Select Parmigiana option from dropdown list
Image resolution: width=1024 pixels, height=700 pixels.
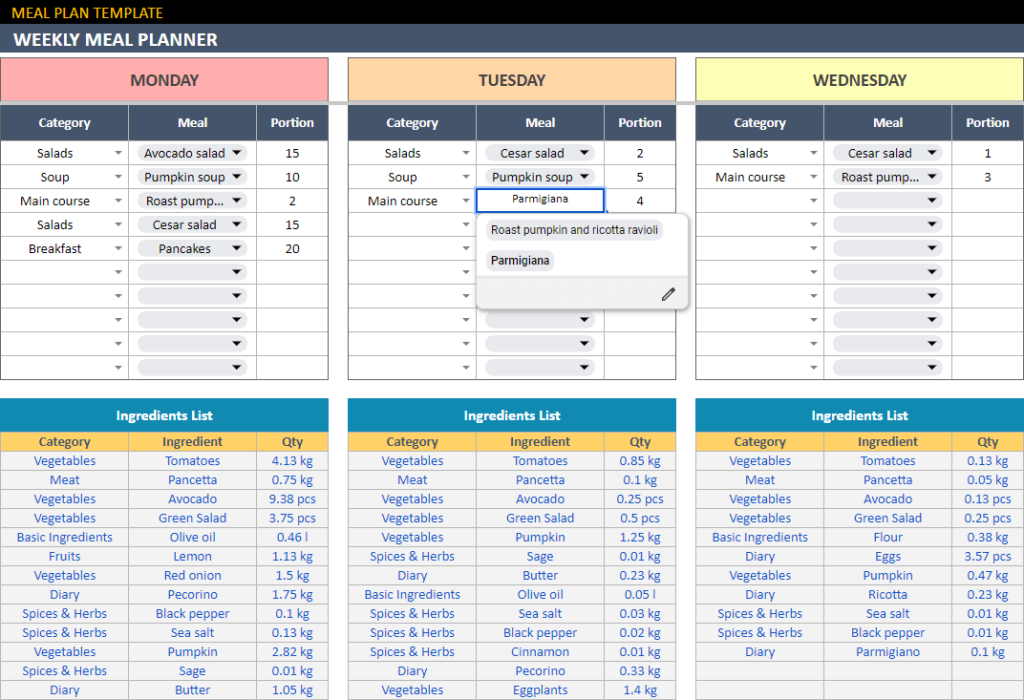click(519, 260)
